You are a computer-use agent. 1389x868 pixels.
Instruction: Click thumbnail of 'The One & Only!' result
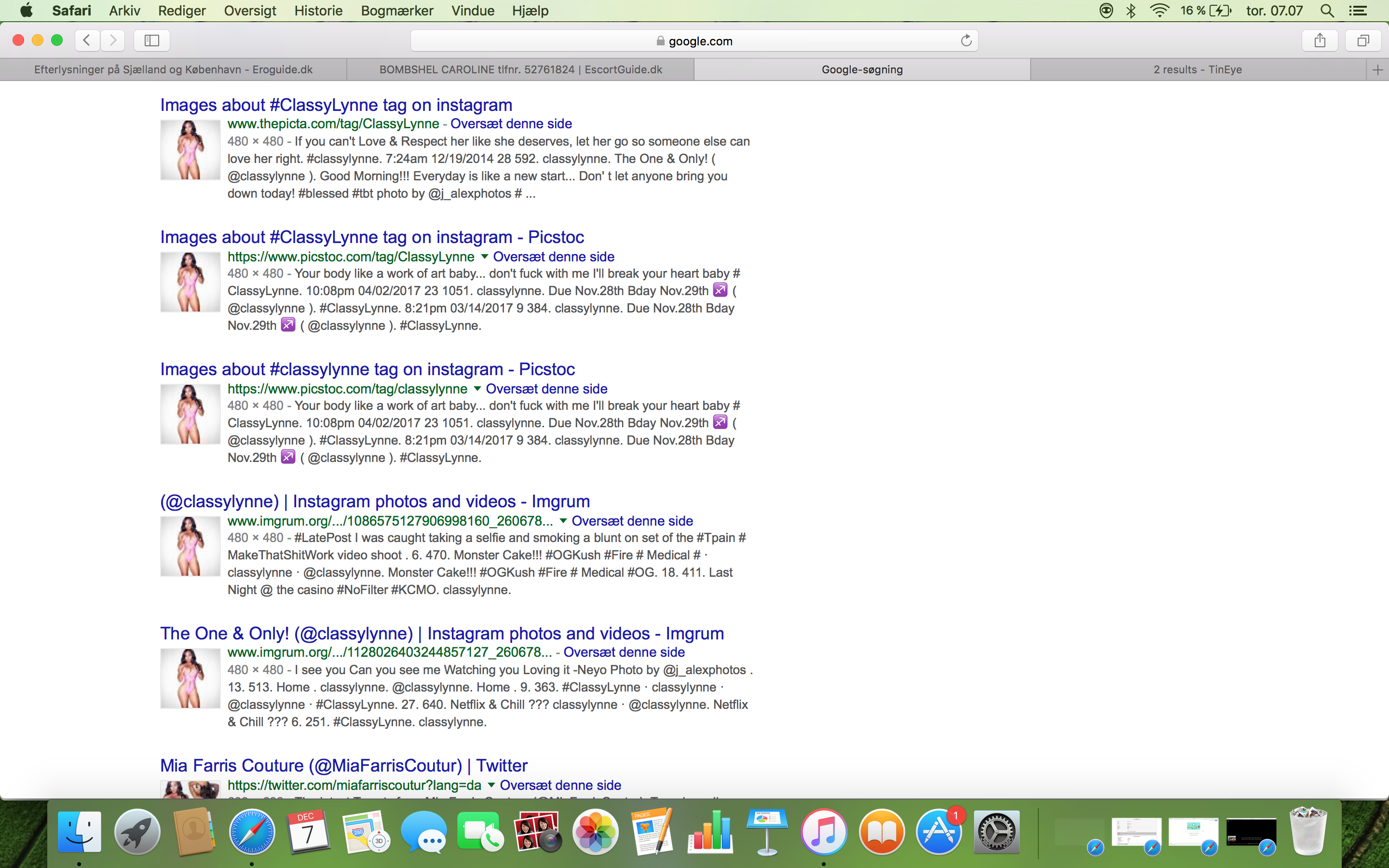click(190, 678)
